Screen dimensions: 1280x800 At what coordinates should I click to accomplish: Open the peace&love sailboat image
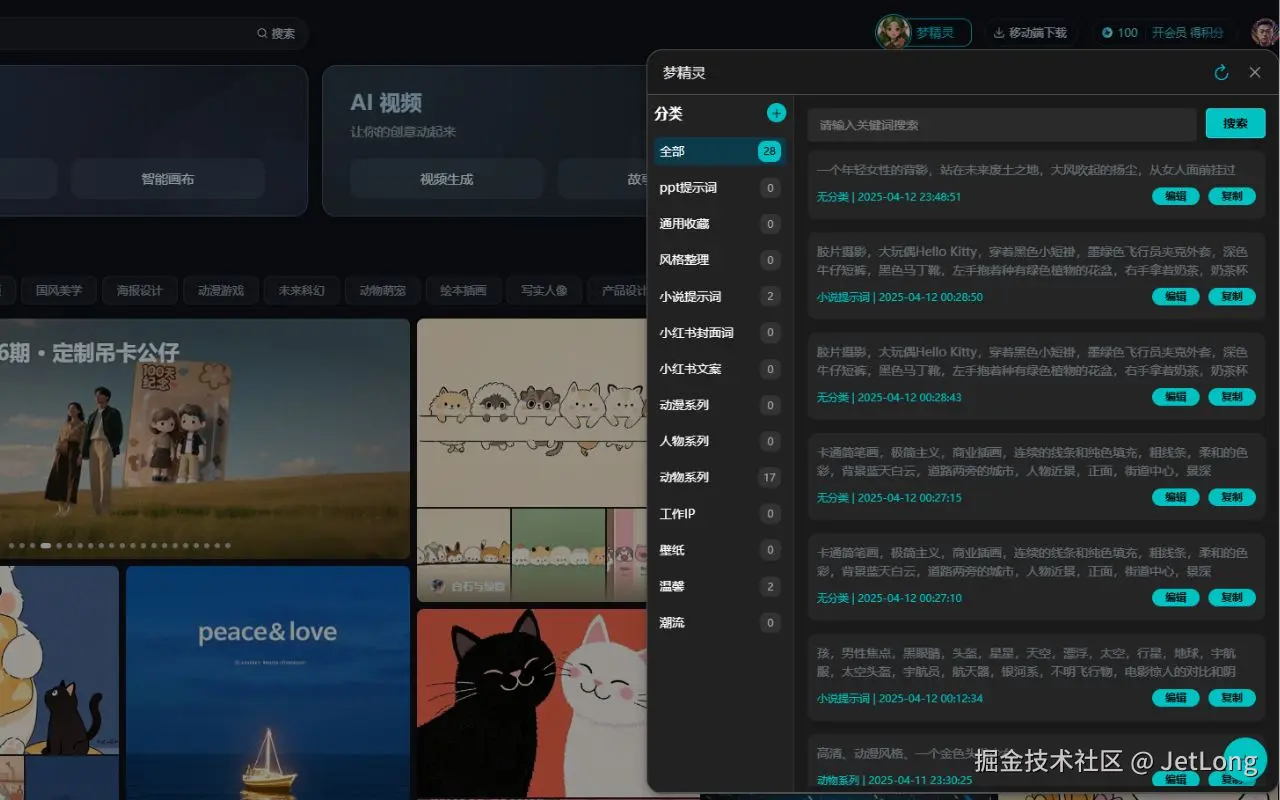click(268, 683)
